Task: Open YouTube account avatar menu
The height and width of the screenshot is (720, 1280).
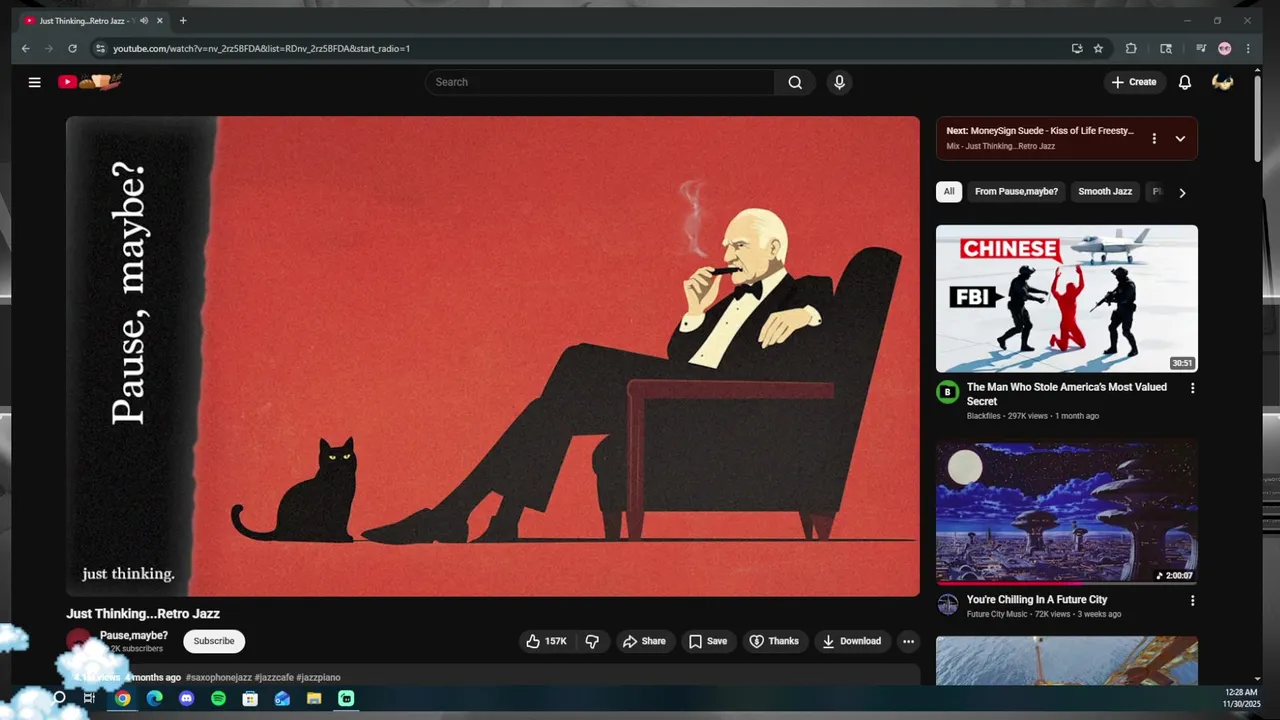Action: click(x=1222, y=82)
